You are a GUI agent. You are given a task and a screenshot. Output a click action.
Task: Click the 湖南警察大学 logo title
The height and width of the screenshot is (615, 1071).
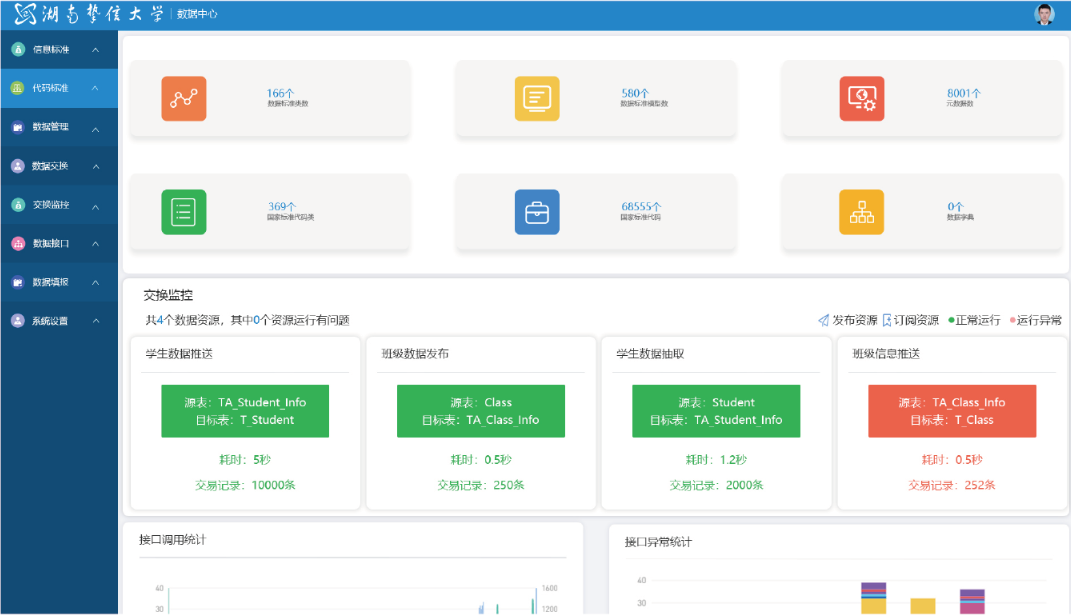[88, 14]
